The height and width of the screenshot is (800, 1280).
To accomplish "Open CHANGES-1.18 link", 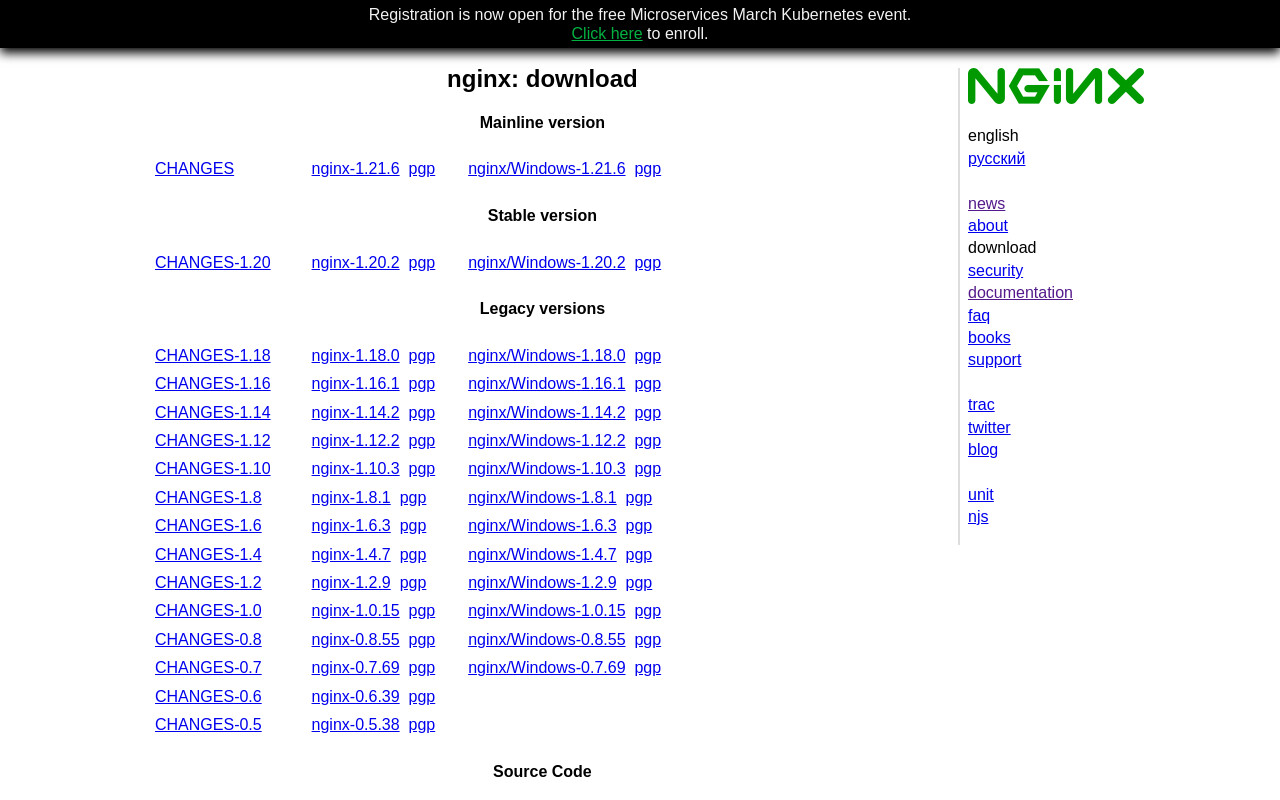I will pos(213,356).
